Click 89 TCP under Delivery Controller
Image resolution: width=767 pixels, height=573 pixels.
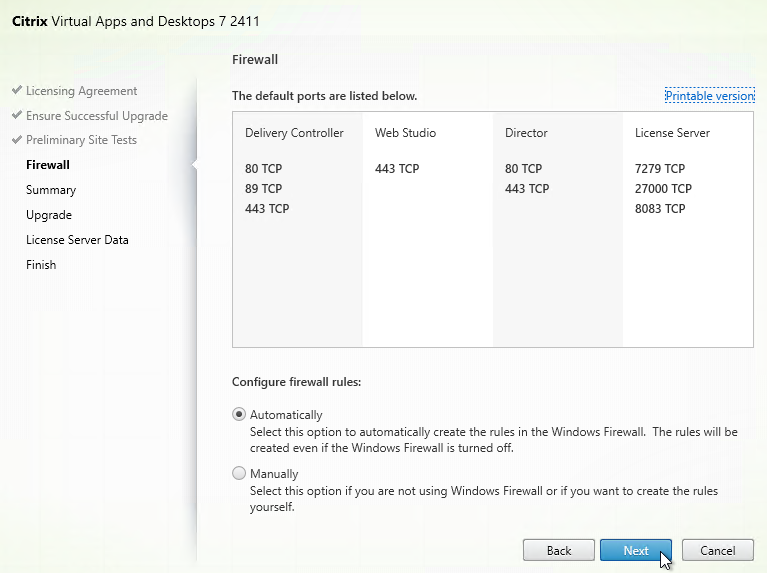point(264,189)
